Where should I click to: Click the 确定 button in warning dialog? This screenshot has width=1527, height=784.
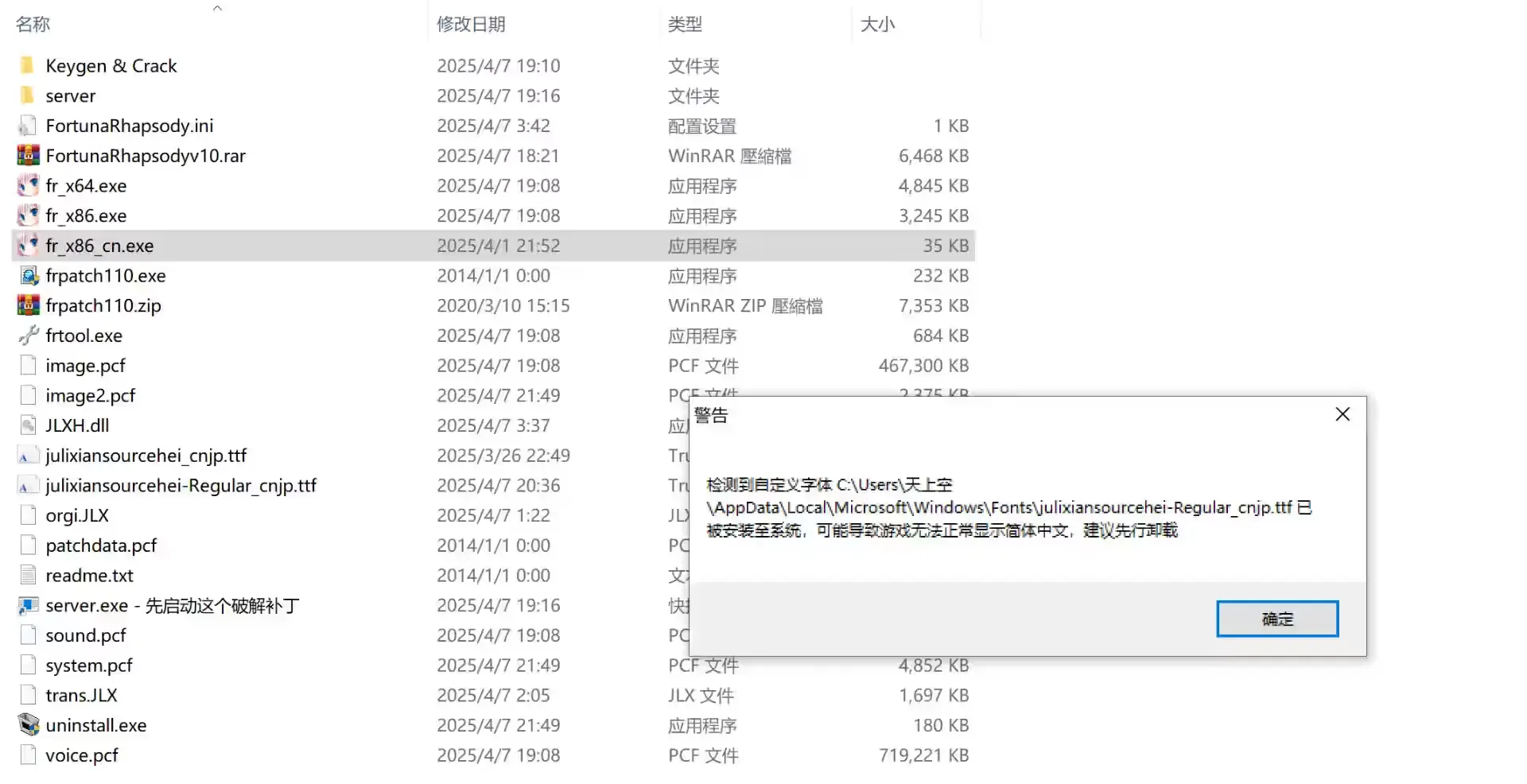(x=1277, y=619)
